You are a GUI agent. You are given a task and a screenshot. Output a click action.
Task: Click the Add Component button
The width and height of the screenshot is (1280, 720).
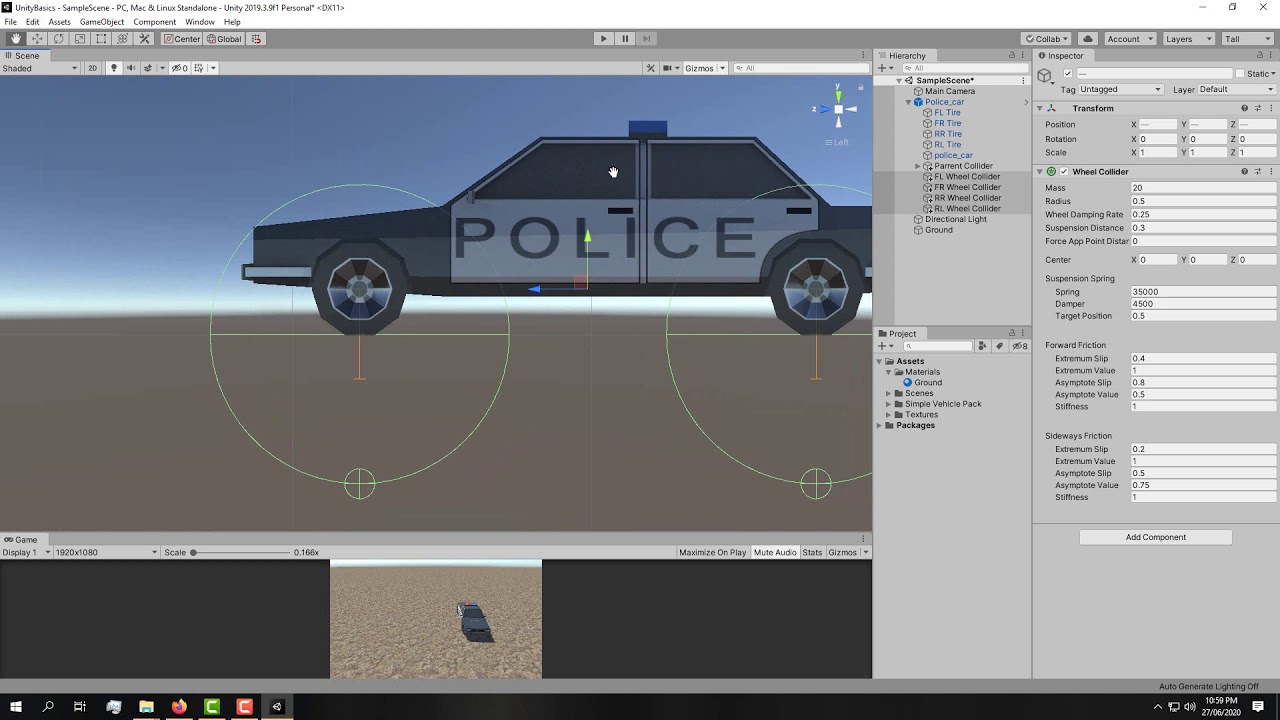click(1156, 537)
